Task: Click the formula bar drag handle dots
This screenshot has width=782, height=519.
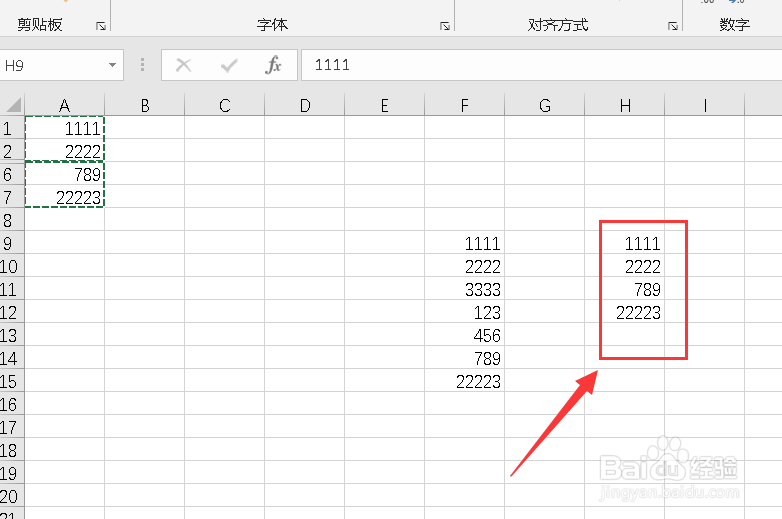Action: (143, 65)
